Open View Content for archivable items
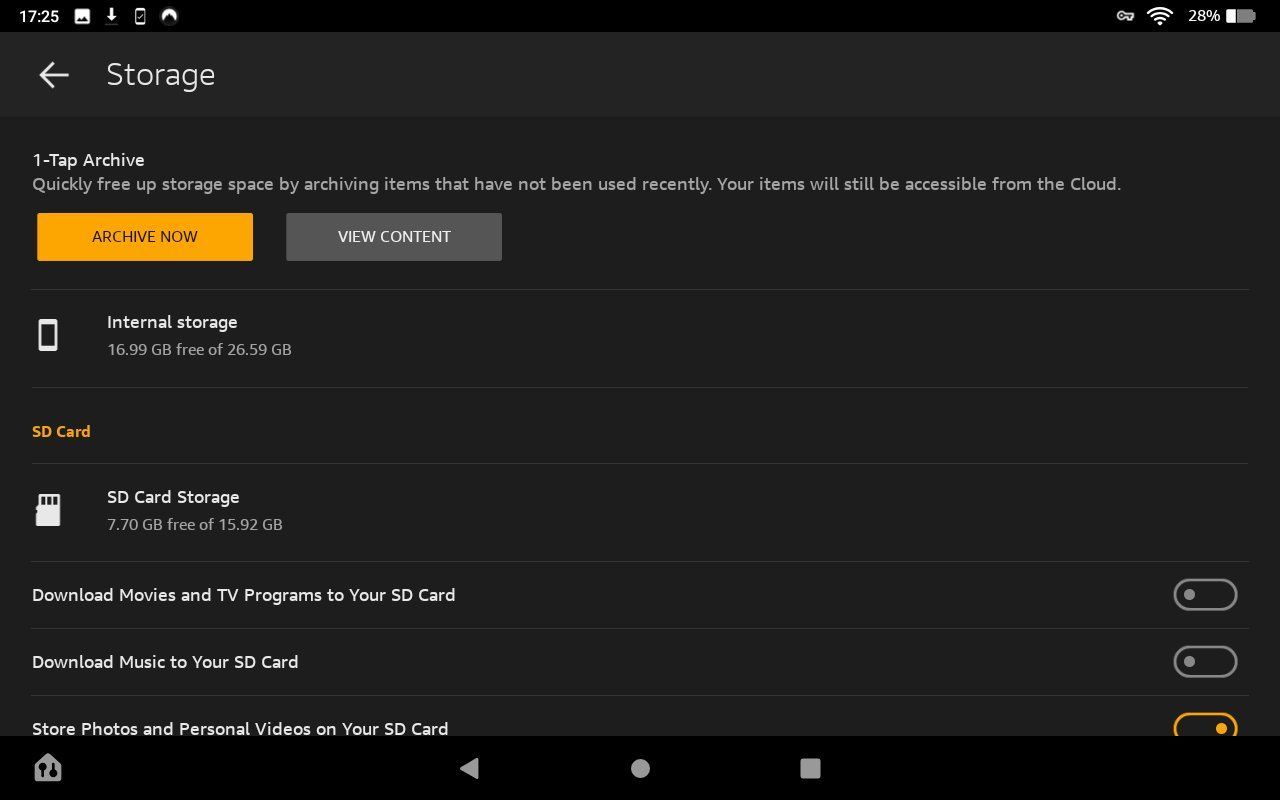The image size is (1280, 800). point(394,237)
